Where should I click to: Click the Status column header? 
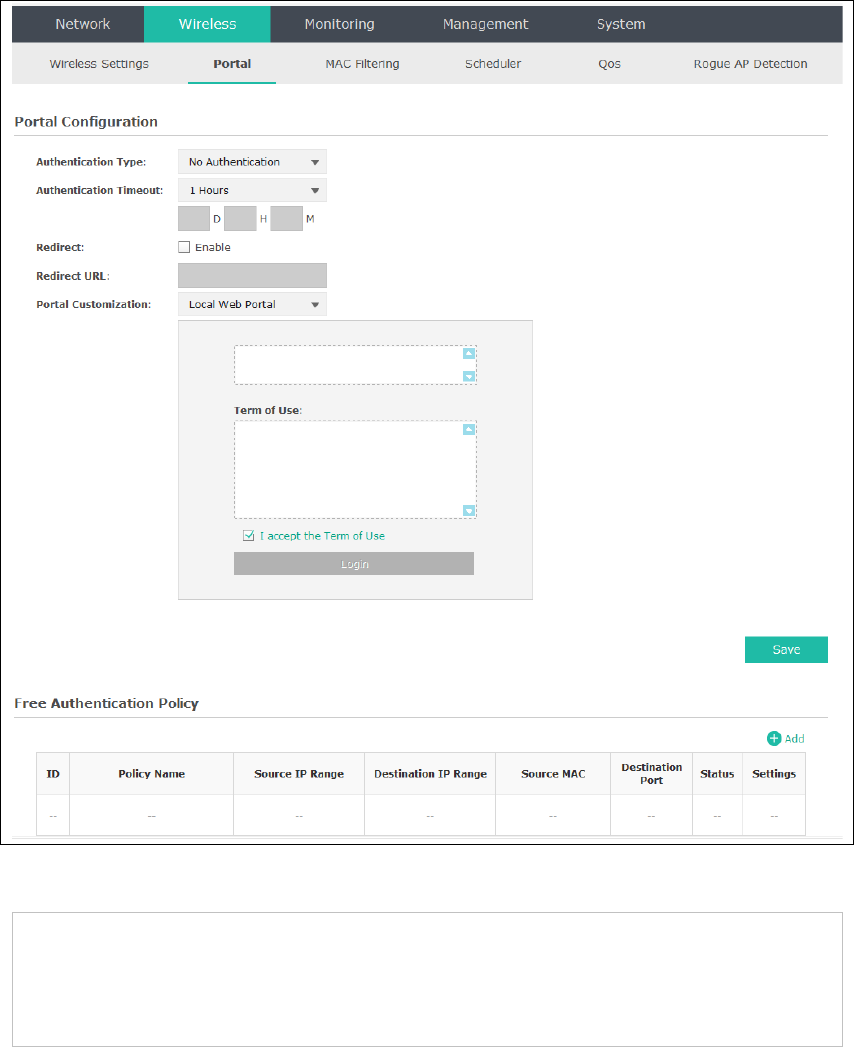(717, 774)
